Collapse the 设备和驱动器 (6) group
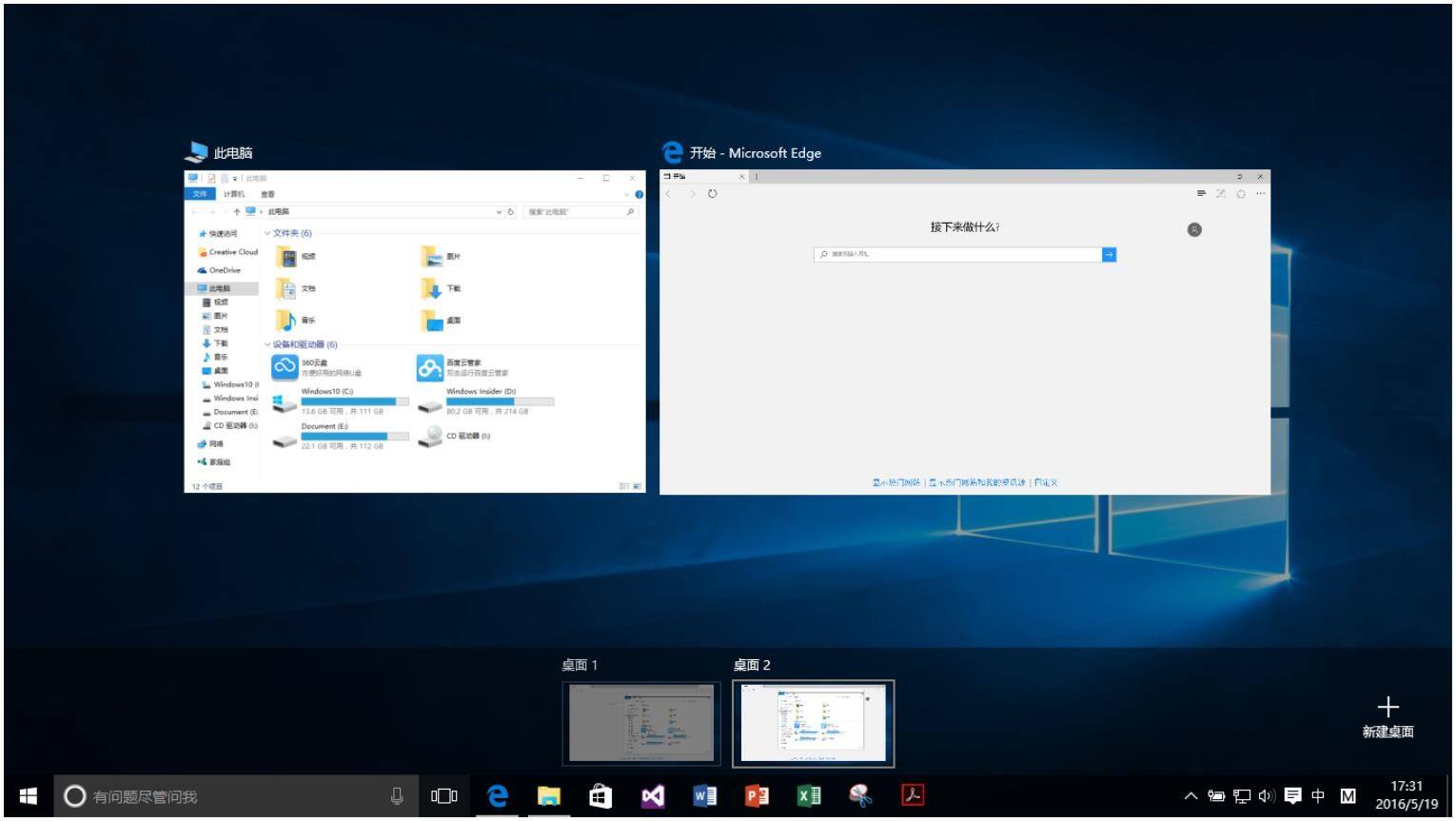The width and height of the screenshot is (1456, 821). tap(267, 344)
